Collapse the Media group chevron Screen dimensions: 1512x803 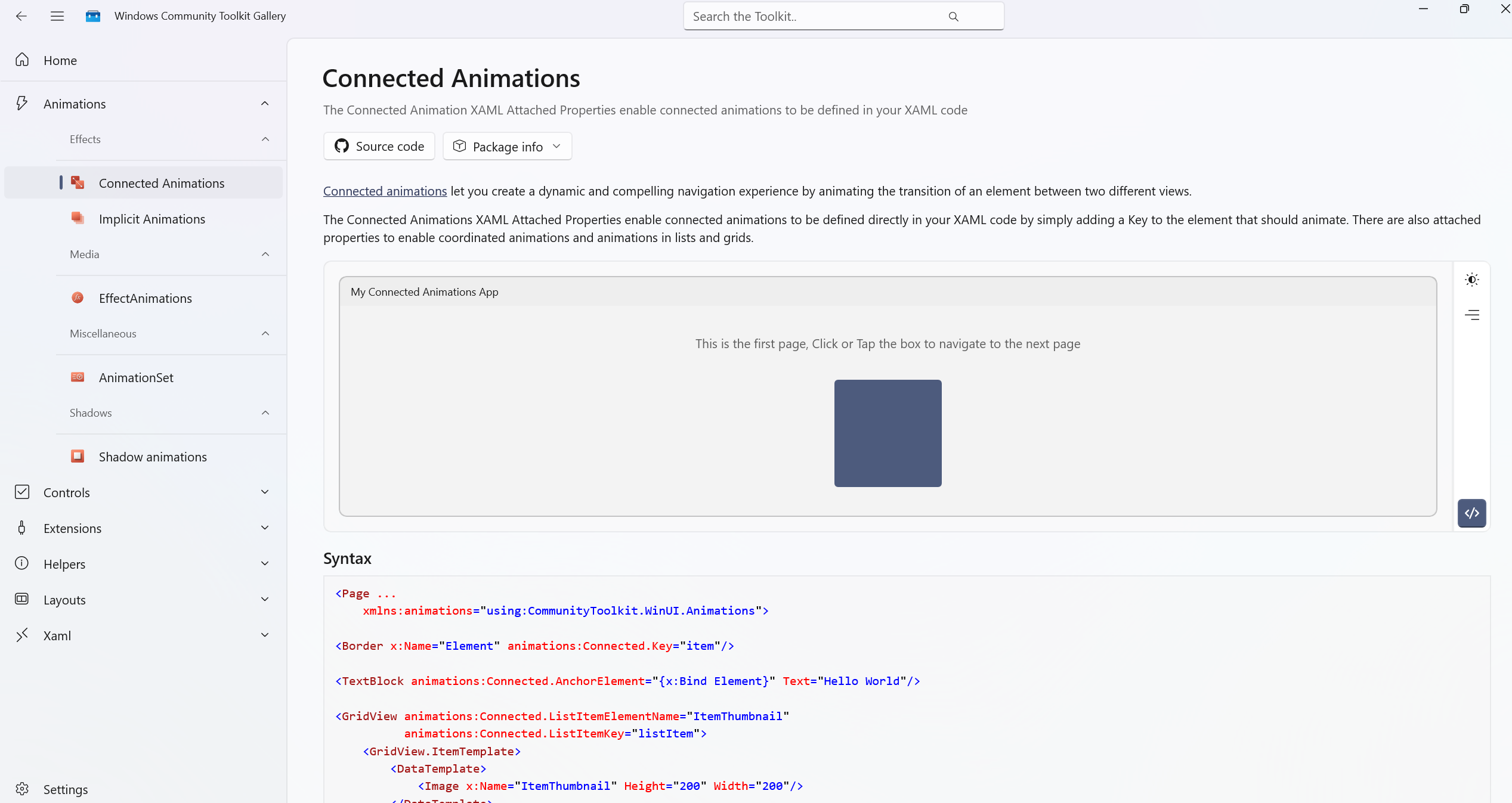[x=265, y=254]
